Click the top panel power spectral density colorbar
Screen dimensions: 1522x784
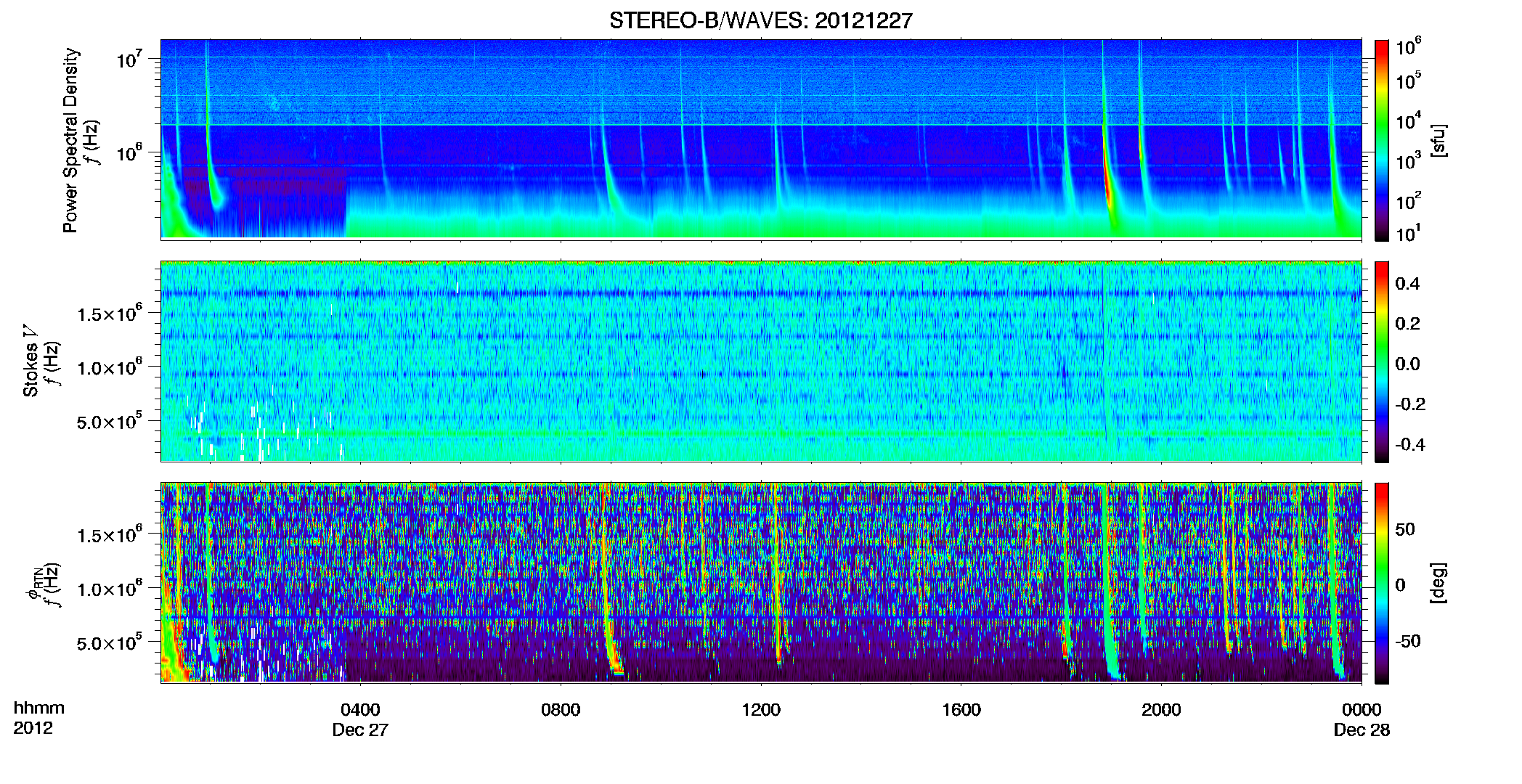coord(1382,140)
